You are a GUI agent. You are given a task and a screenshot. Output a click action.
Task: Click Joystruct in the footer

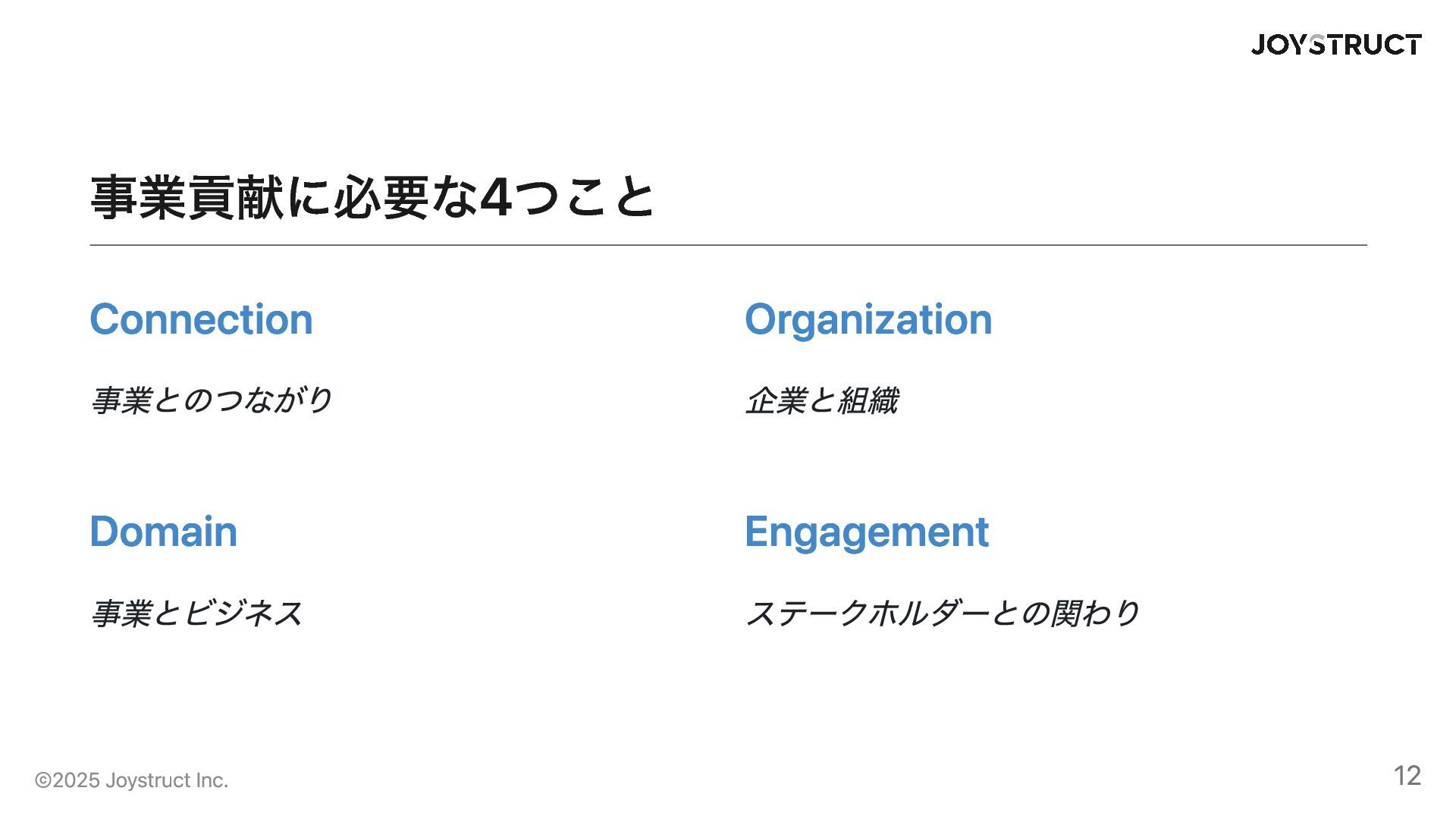click(x=148, y=781)
